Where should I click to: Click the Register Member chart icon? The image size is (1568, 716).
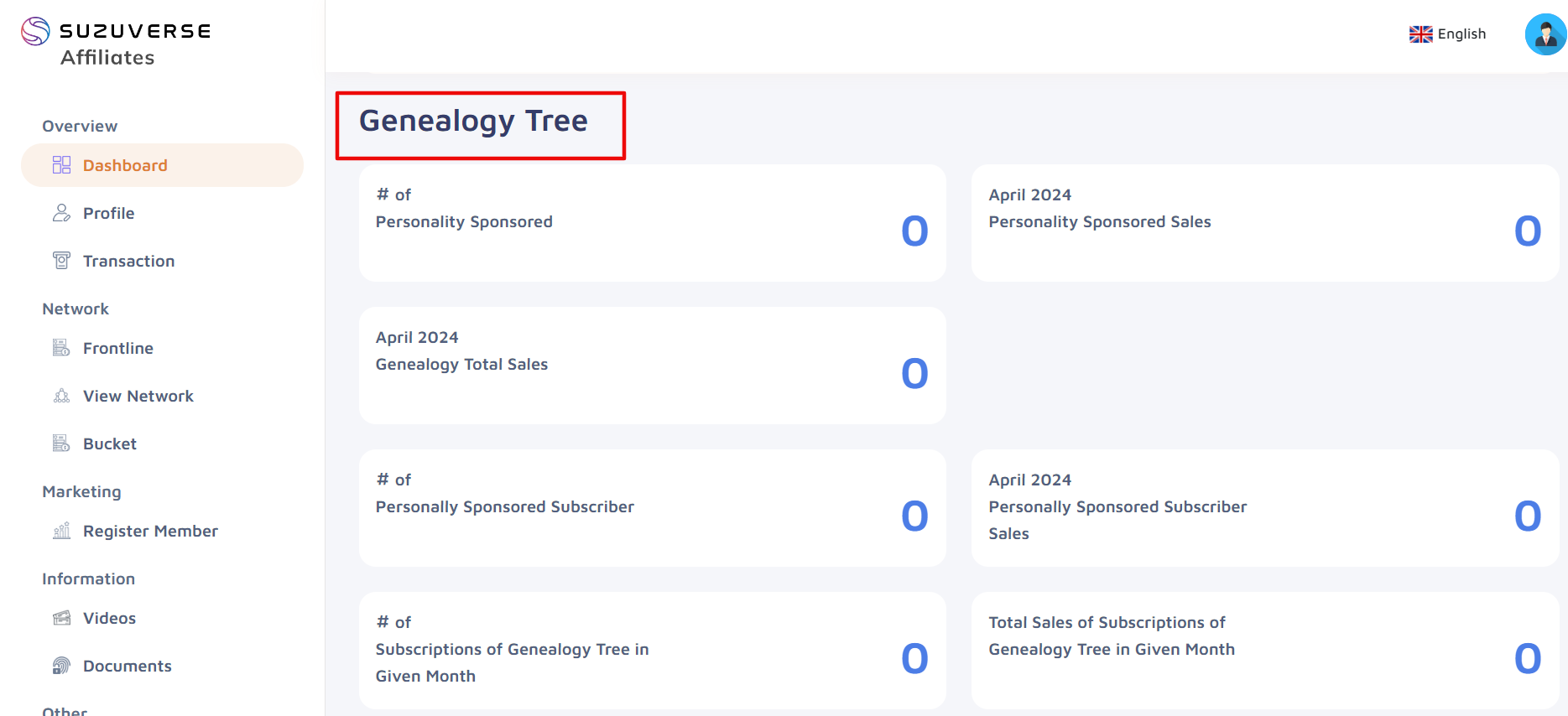(x=61, y=531)
